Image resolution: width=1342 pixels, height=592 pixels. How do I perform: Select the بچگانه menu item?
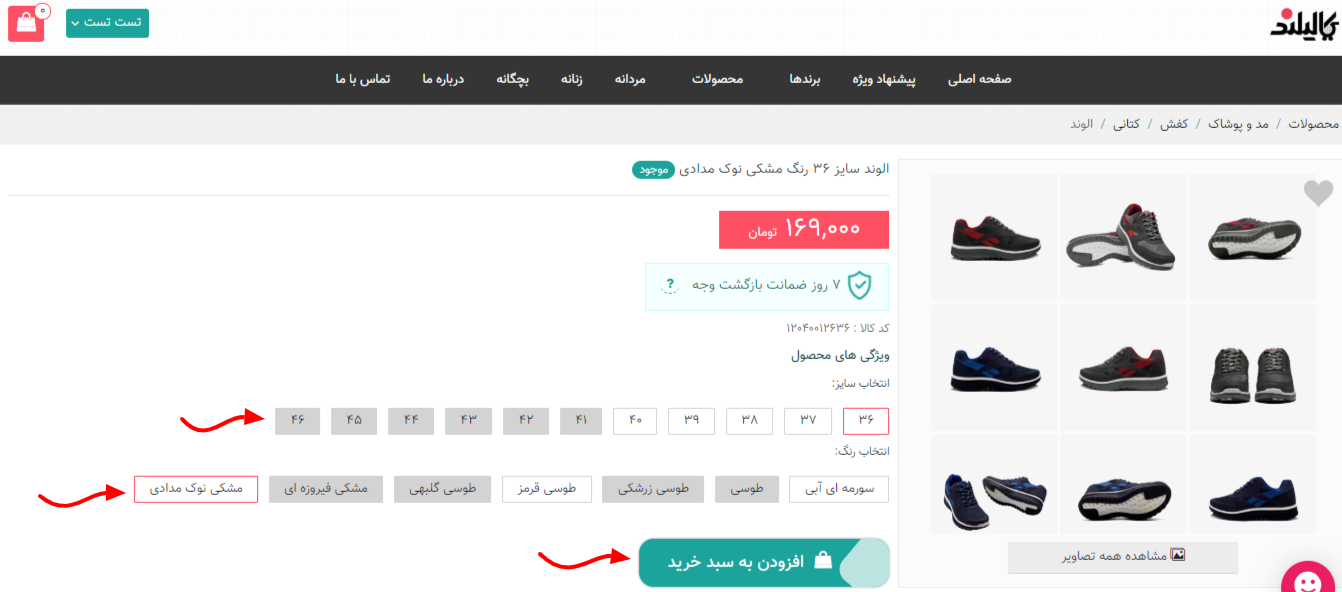click(513, 79)
